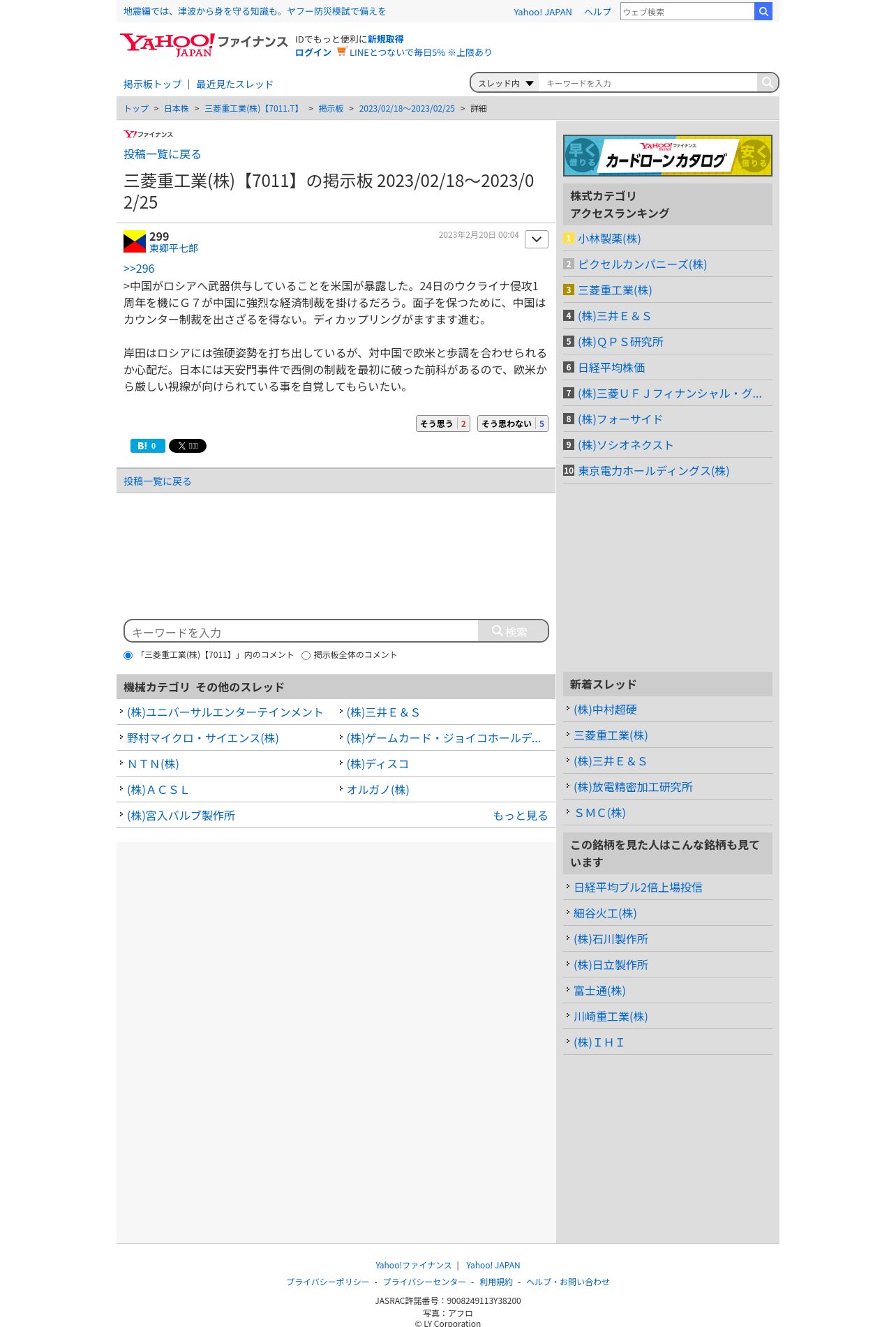Open ranking item ピクセルカンパニーズ(株)
This screenshot has width=896, height=1327.
pyautogui.click(x=642, y=264)
